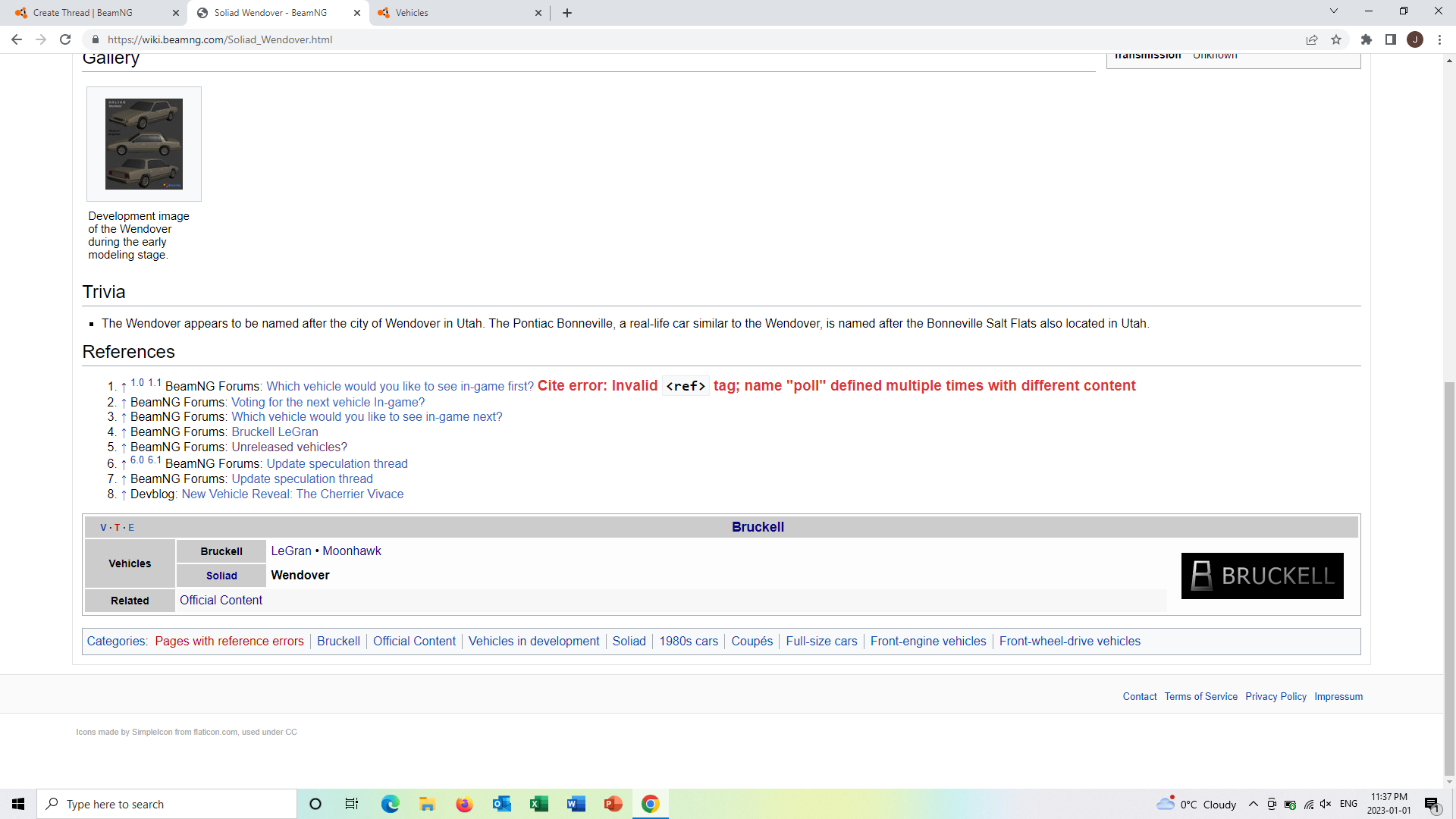Open the Extensions puzzle icon
Viewport: 1456px width, 819px height.
point(1367,39)
